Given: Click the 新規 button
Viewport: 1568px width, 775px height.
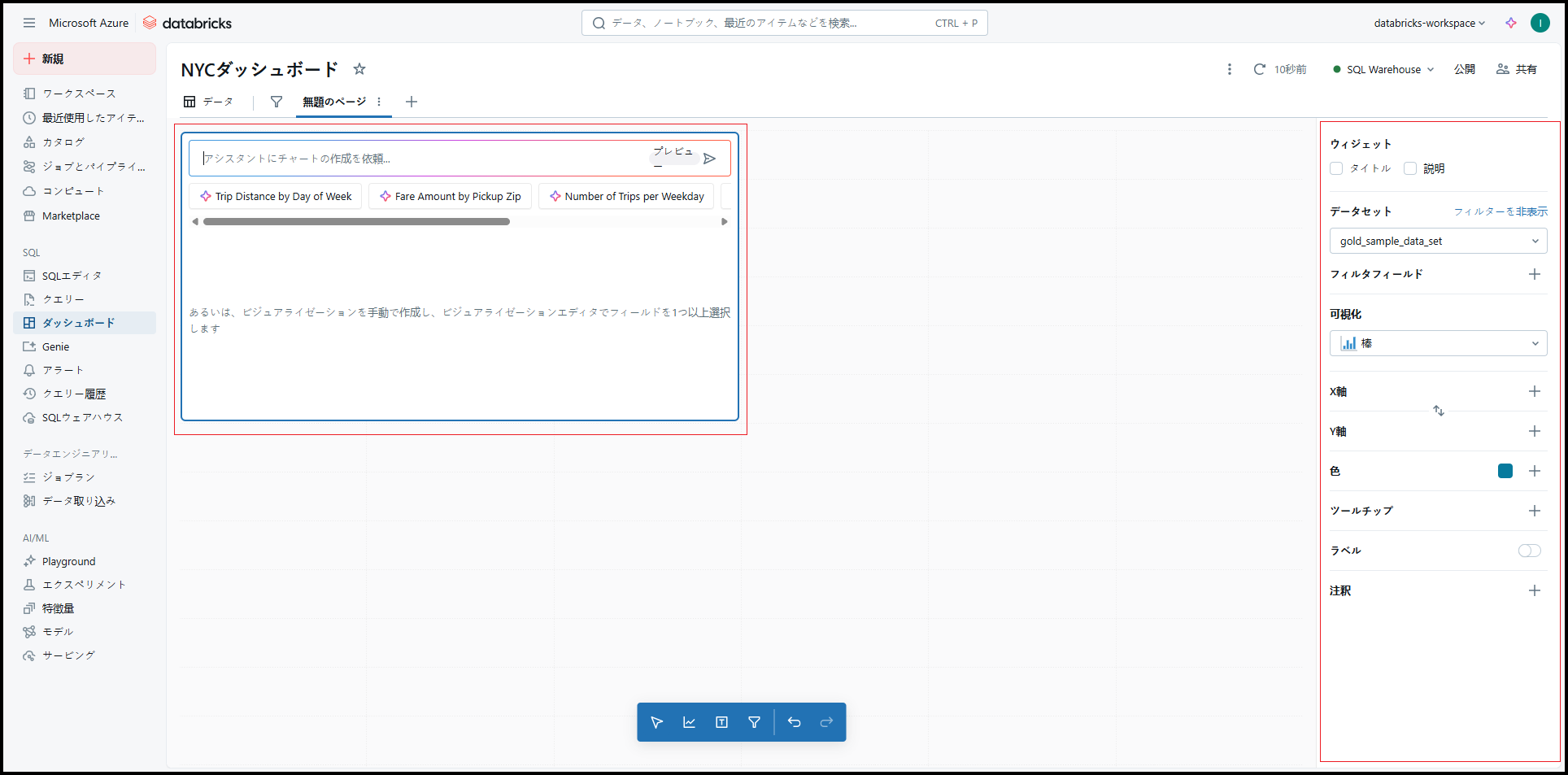Looking at the screenshot, I should (x=85, y=59).
